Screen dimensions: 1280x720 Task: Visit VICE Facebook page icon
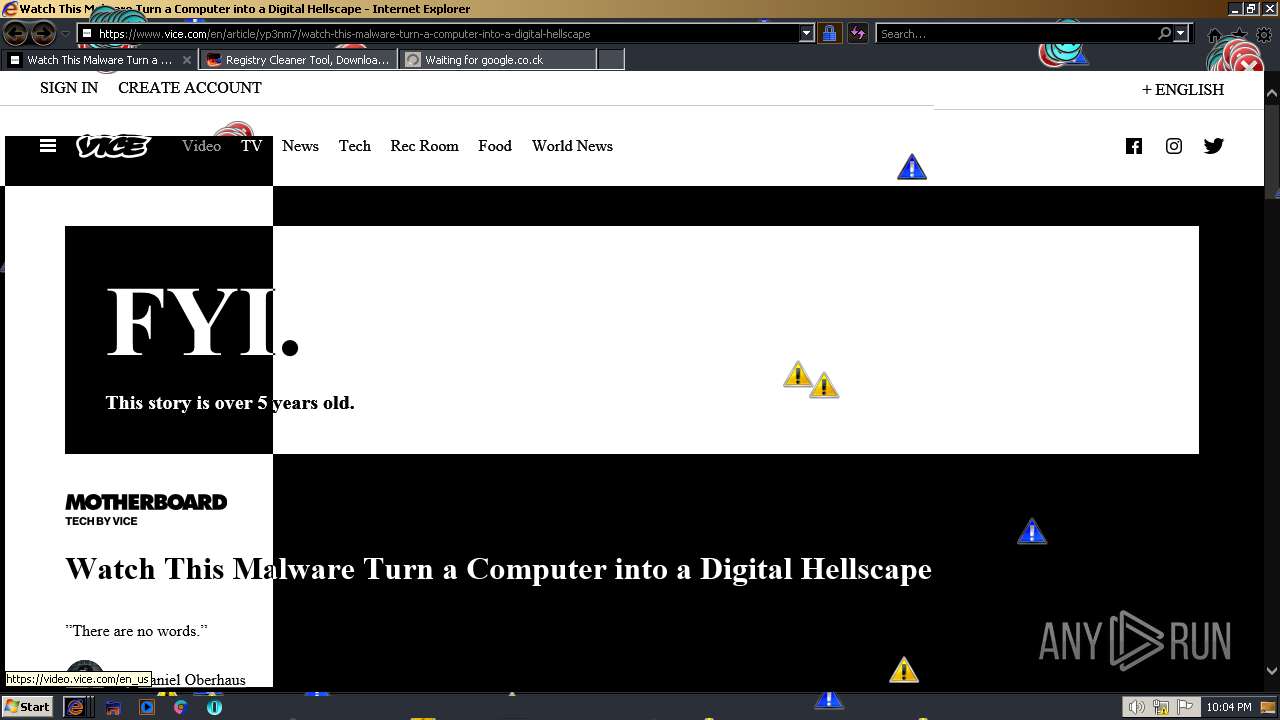1133,146
